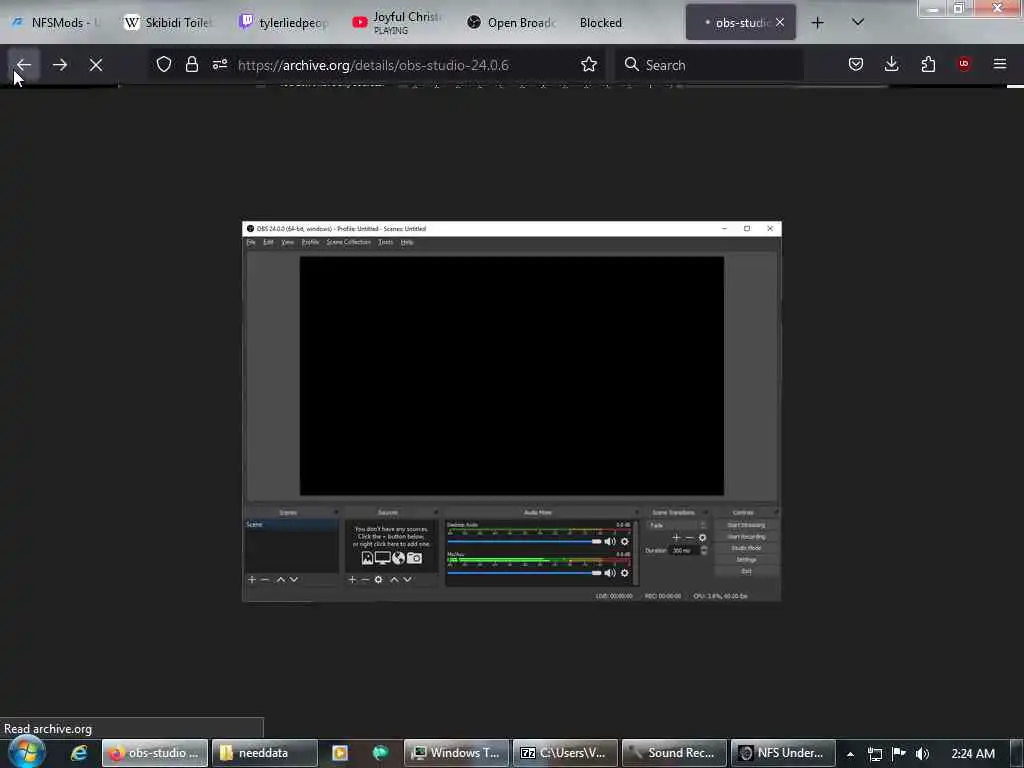Open site permissions icon in address bar
This screenshot has width=1024, height=768.
click(x=219, y=64)
